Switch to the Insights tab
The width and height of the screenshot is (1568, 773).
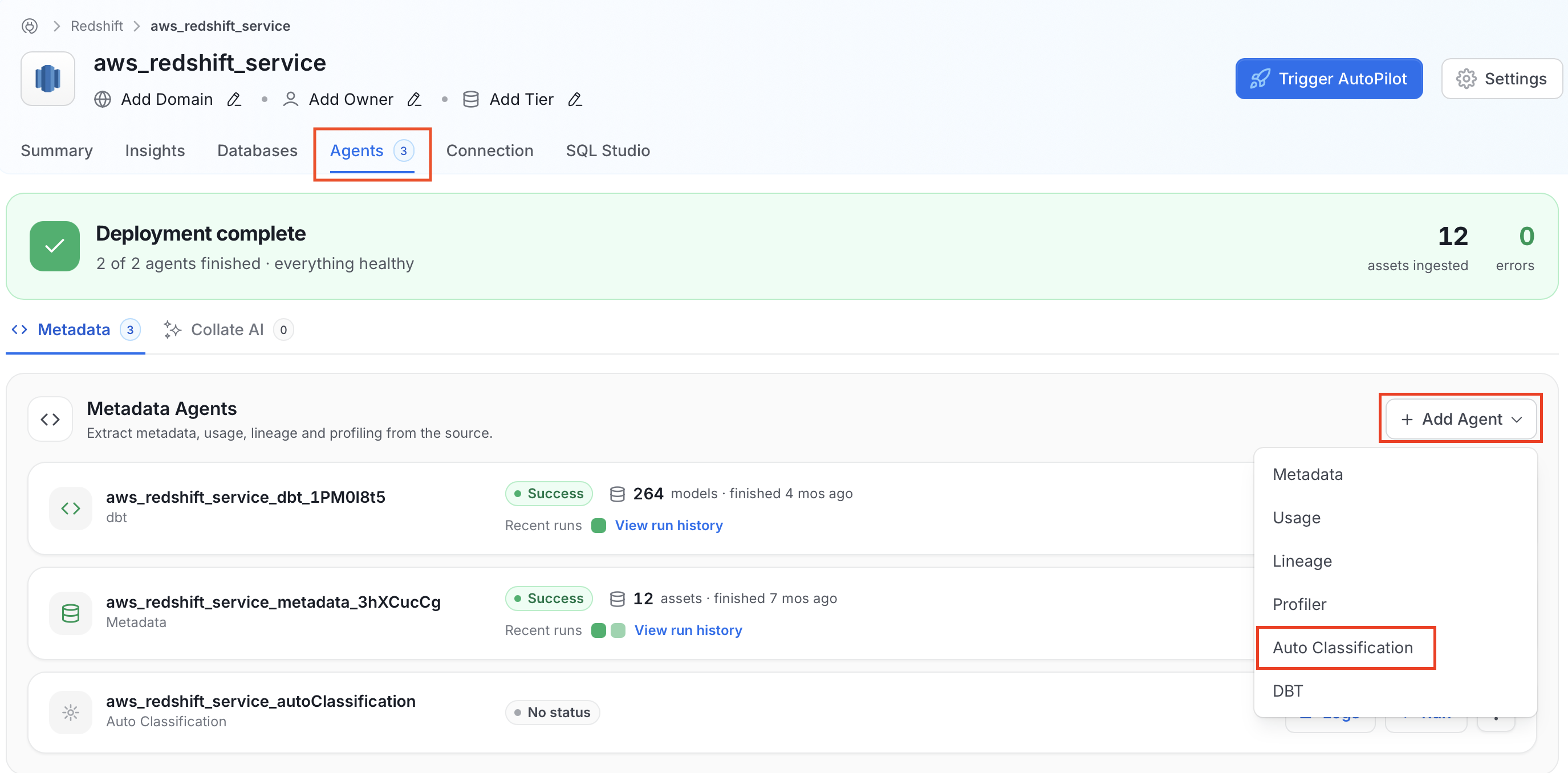coord(155,150)
